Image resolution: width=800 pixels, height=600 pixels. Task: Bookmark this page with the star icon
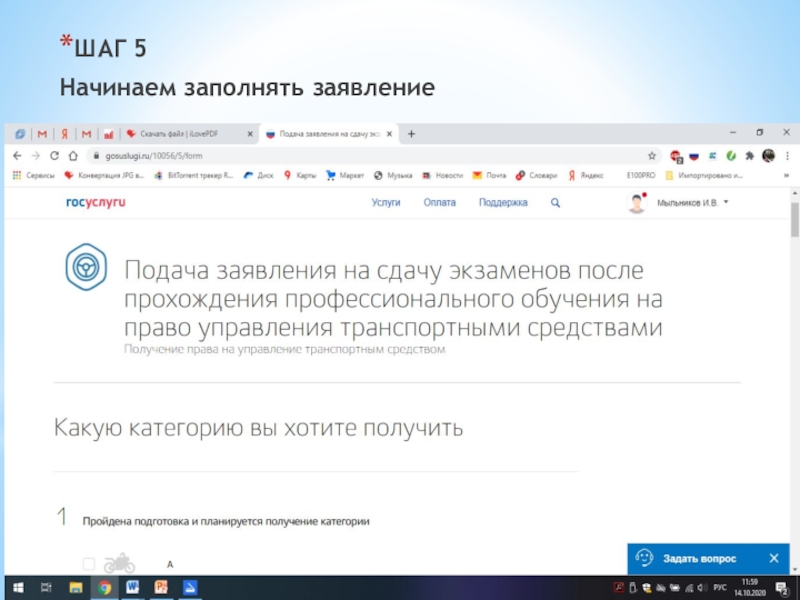[x=651, y=156]
